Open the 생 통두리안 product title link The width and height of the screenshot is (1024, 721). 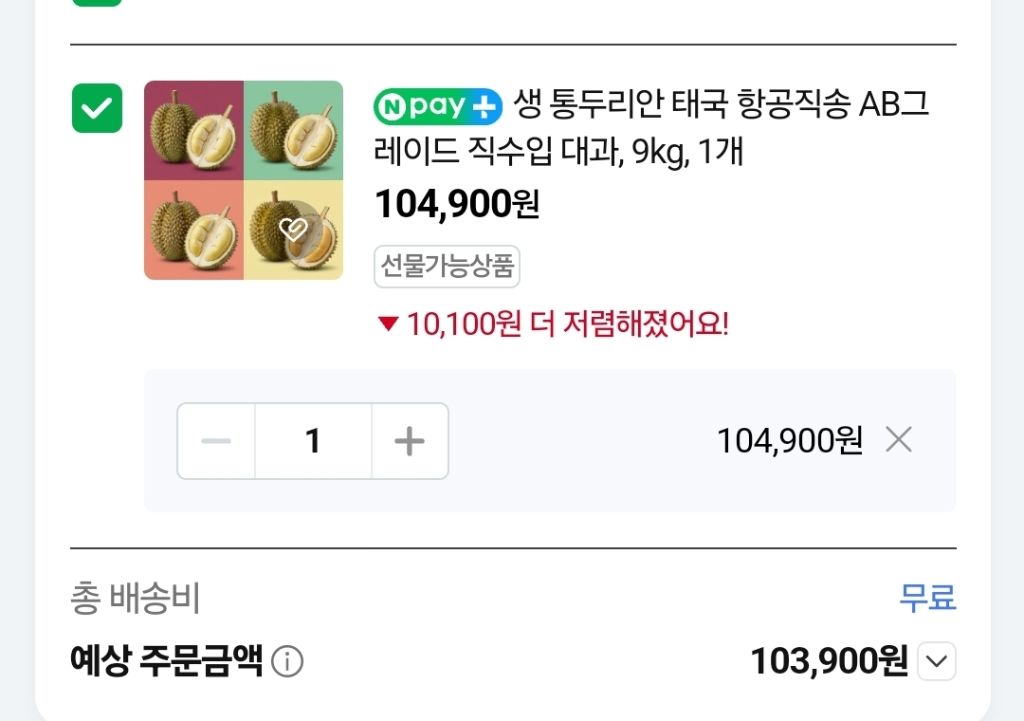point(651,127)
